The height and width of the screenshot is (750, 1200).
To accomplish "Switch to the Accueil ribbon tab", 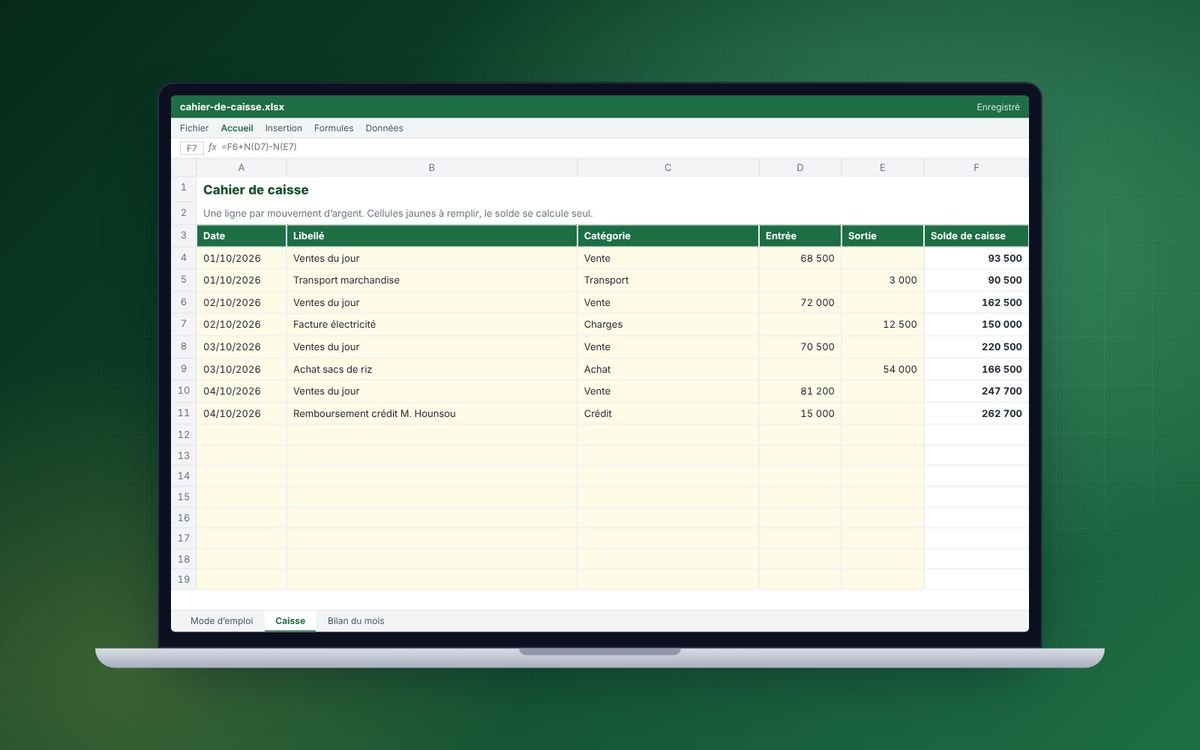I will 237,128.
